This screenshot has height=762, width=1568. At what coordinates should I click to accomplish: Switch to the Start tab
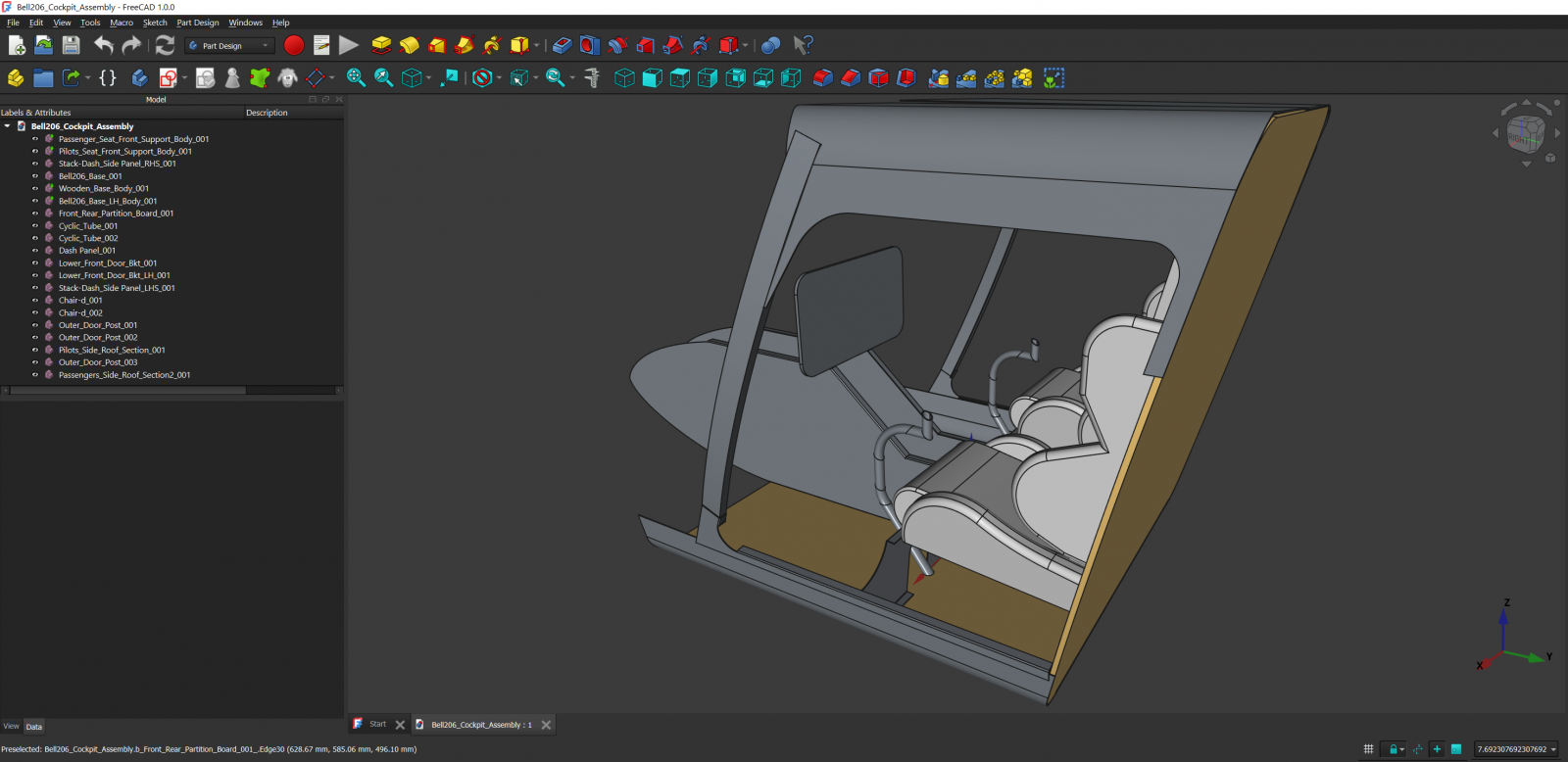[x=377, y=725]
